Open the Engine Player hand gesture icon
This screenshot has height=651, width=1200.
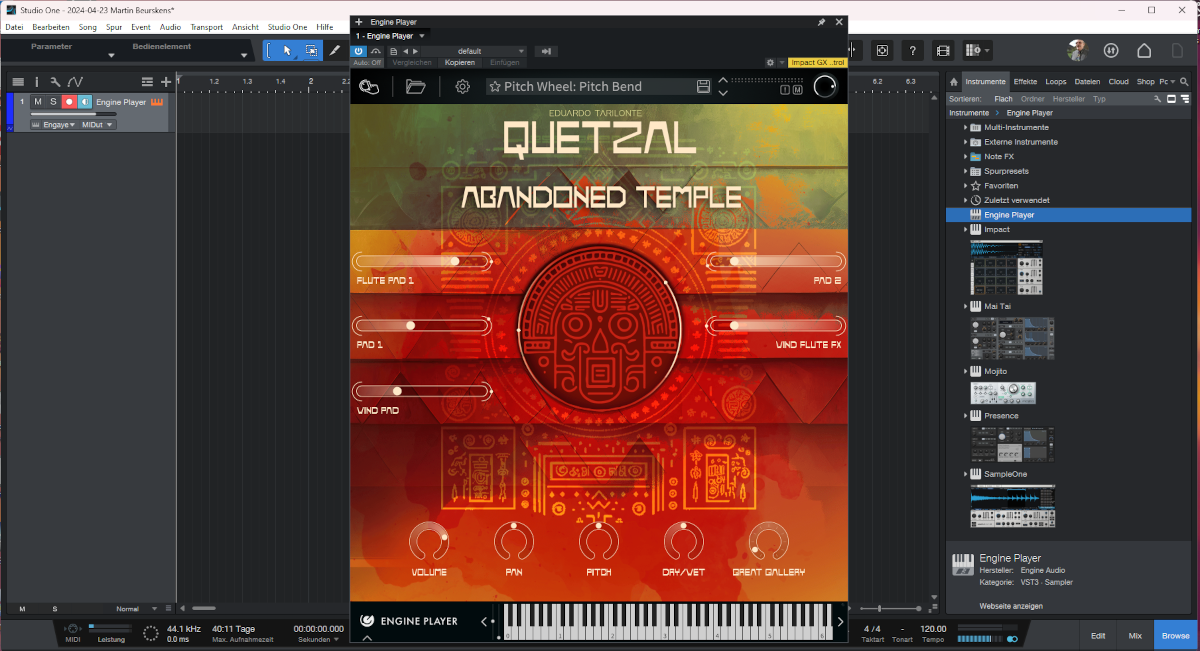tap(369, 87)
